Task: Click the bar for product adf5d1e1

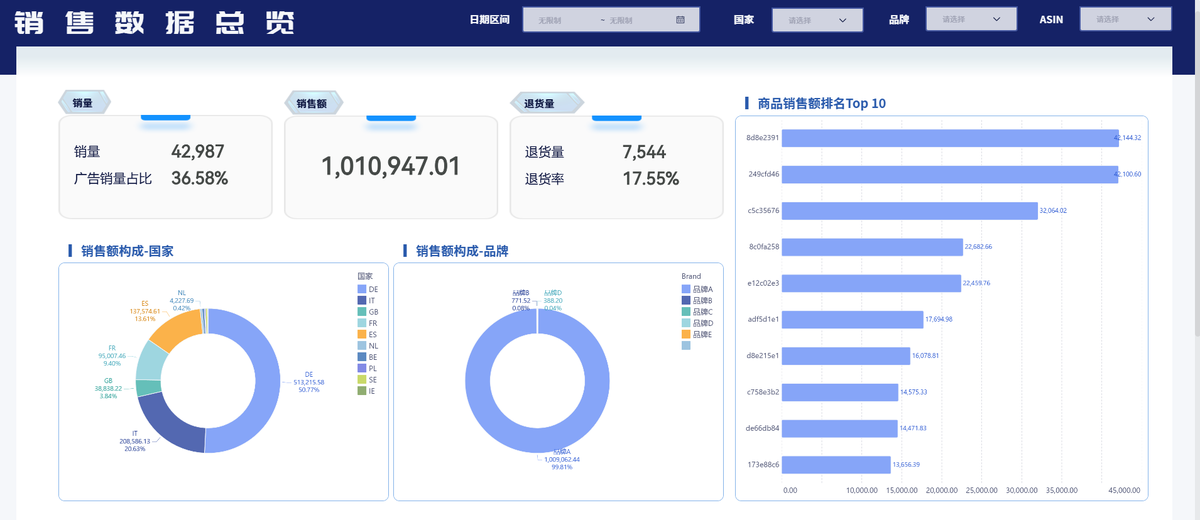Action: click(x=852, y=319)
